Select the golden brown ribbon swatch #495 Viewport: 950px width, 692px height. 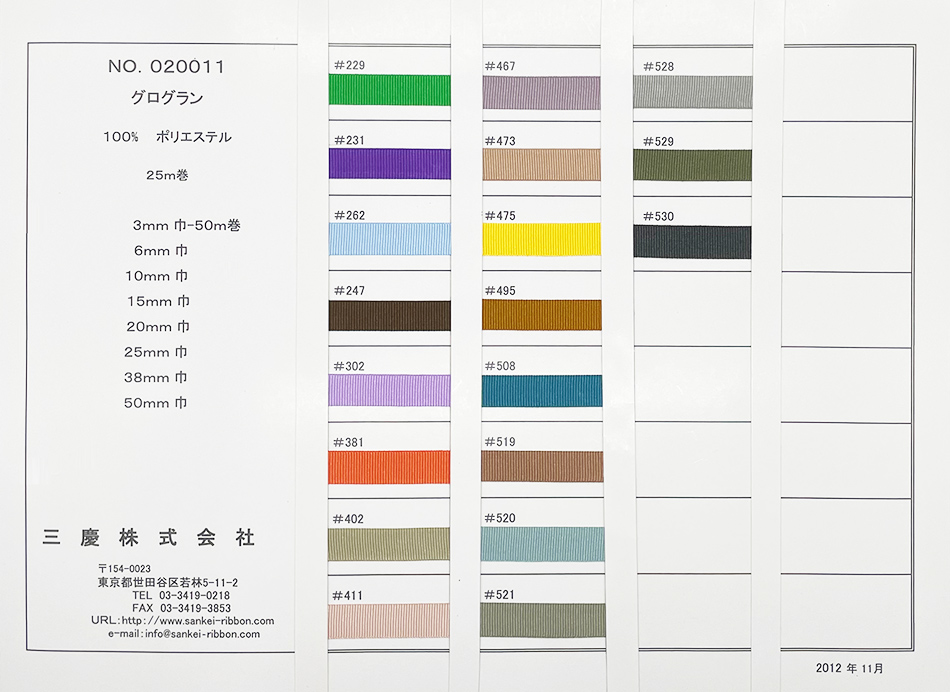click(x=542, y=315)
